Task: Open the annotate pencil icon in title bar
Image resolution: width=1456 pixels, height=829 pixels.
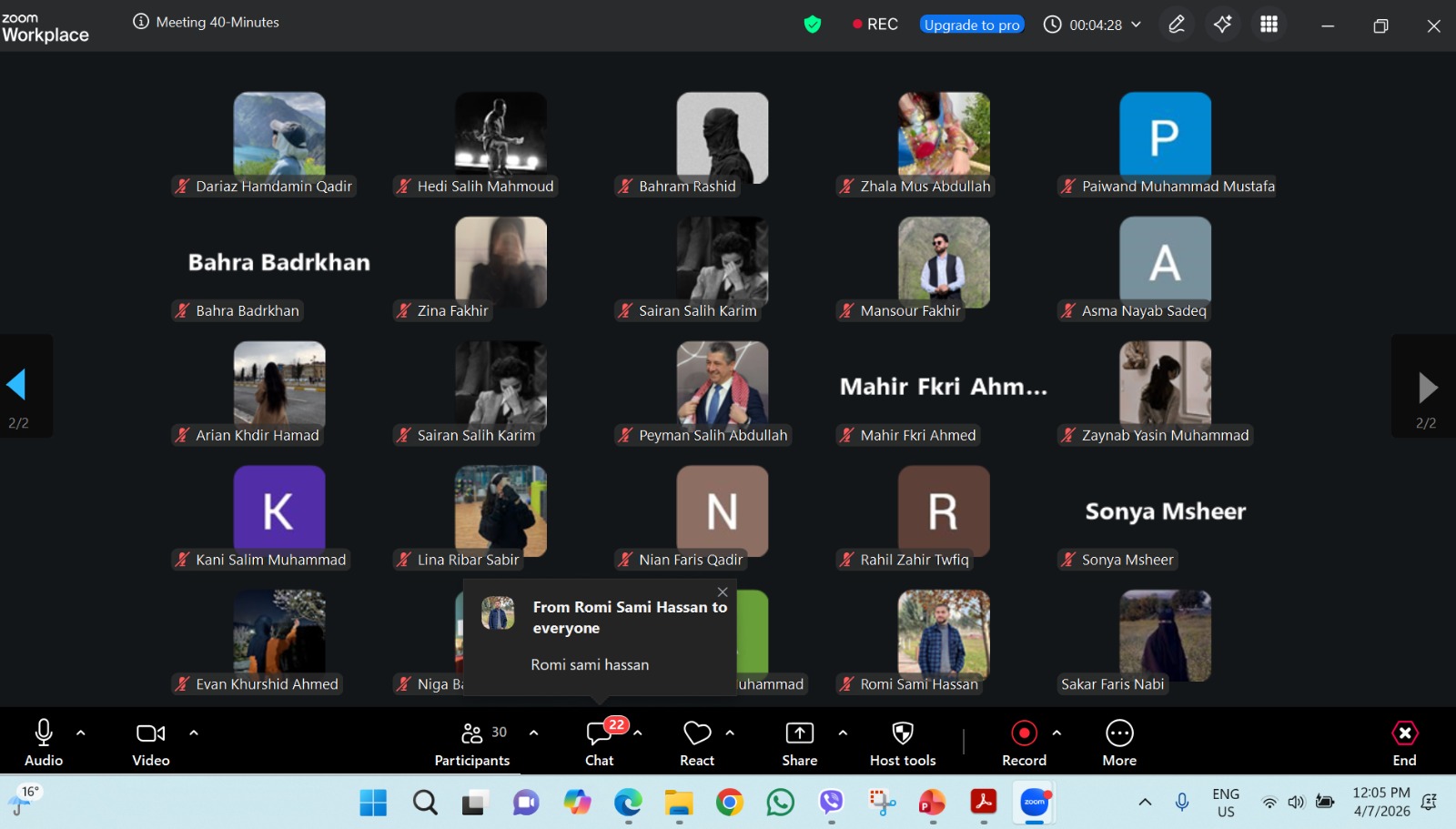Action: tap(1177, 25)
